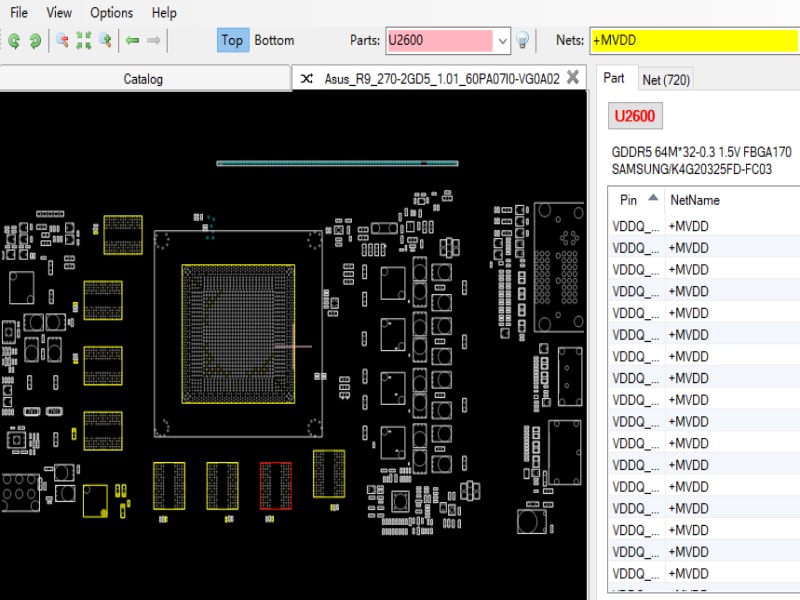Click the fit-to-window green arrows icon
This screenshot has width=800, height=600.
pos(84,40)
